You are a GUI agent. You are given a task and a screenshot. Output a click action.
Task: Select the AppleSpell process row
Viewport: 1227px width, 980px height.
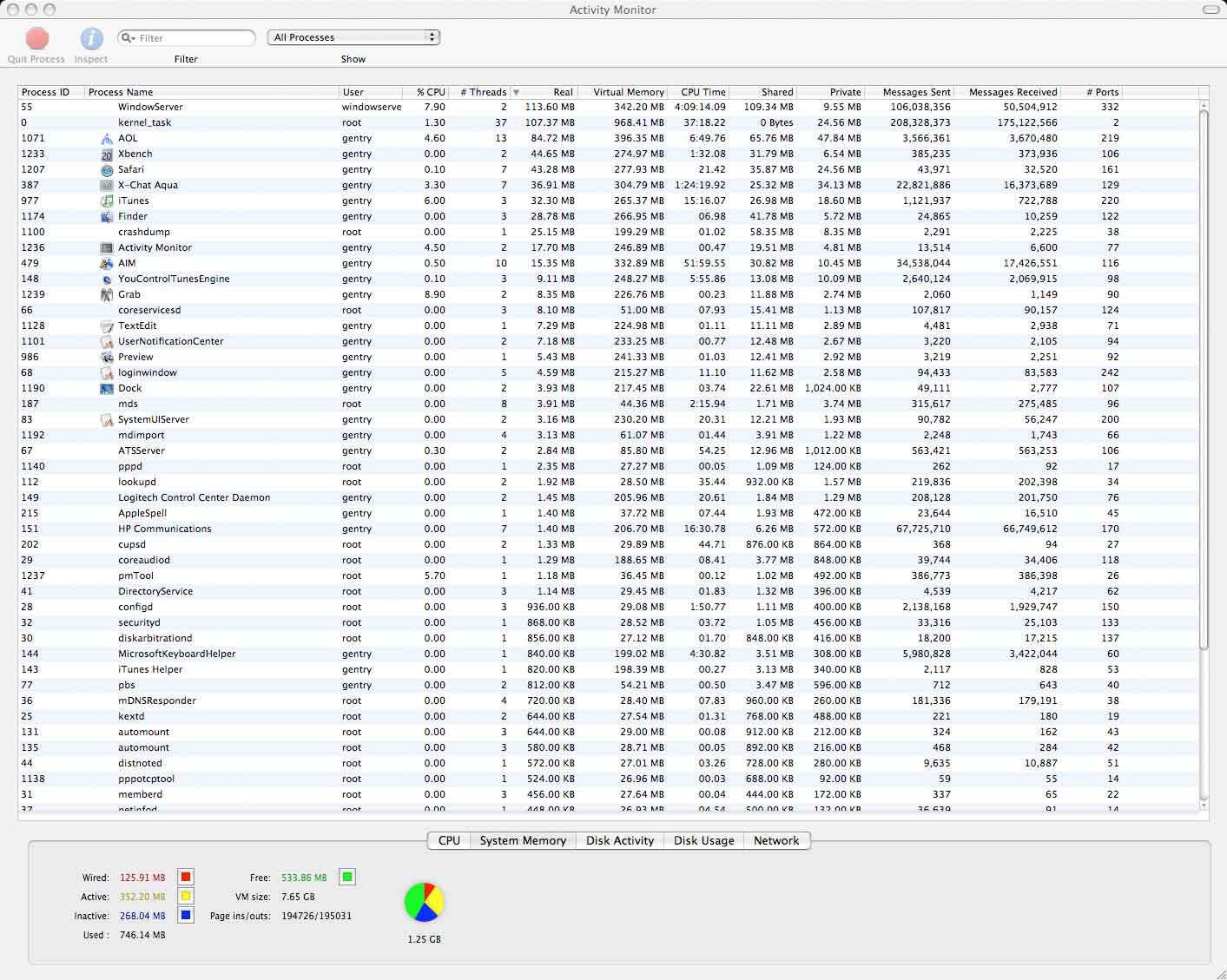pos(608,514)
